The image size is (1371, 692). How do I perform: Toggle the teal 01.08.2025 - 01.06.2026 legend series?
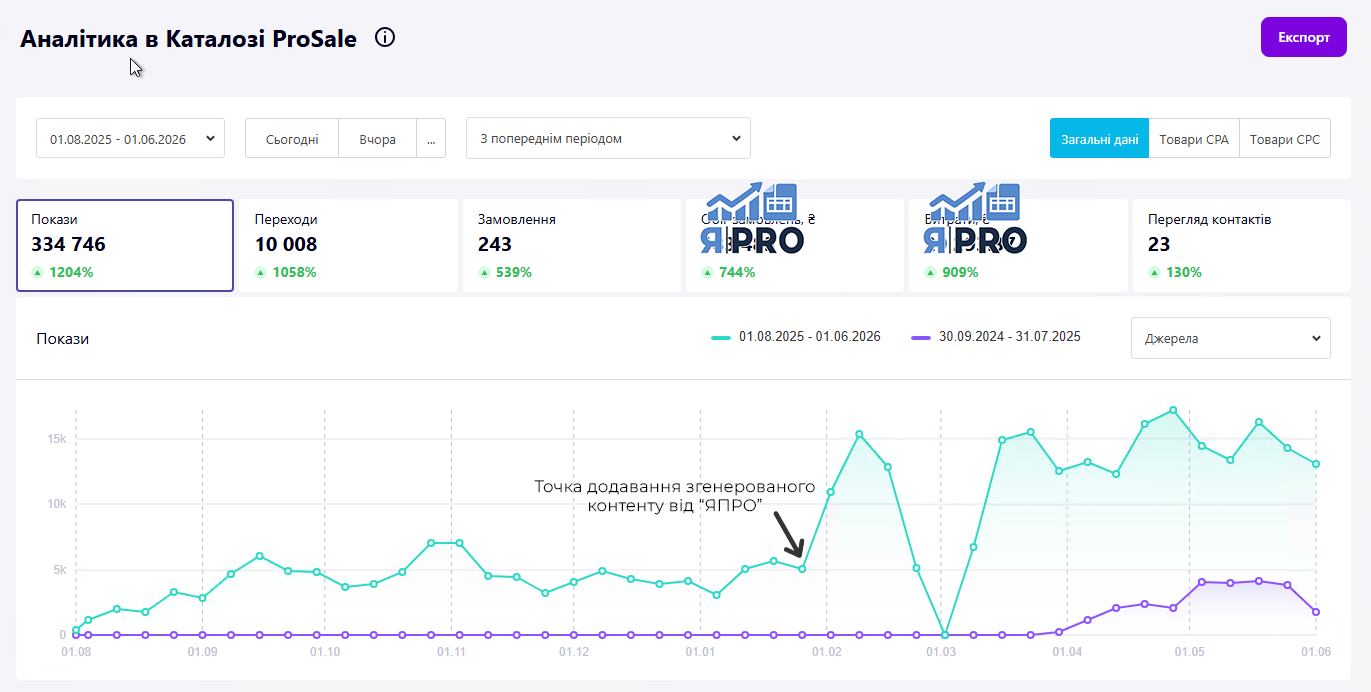coord(796,337)
